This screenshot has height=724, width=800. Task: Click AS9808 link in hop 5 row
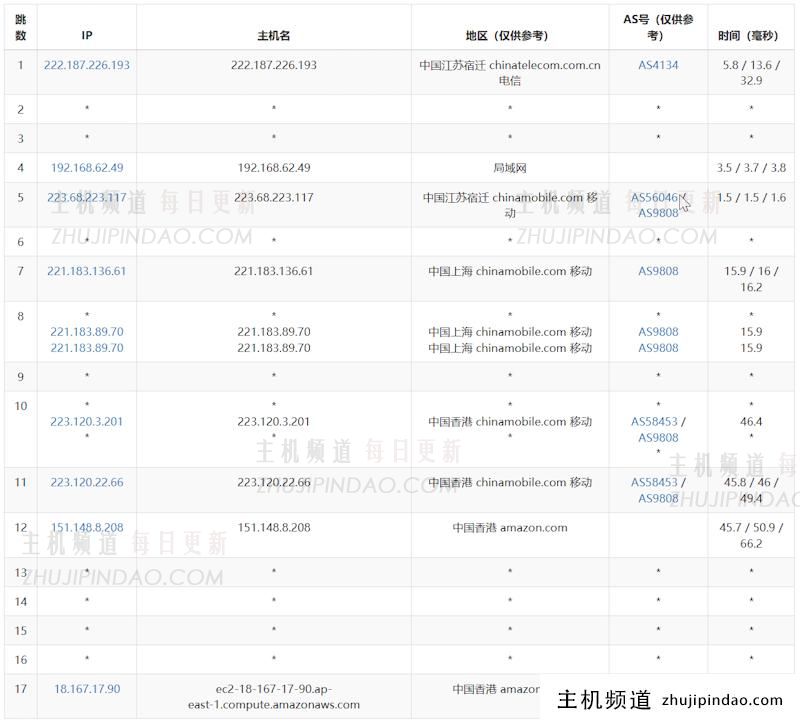[658, 213]
